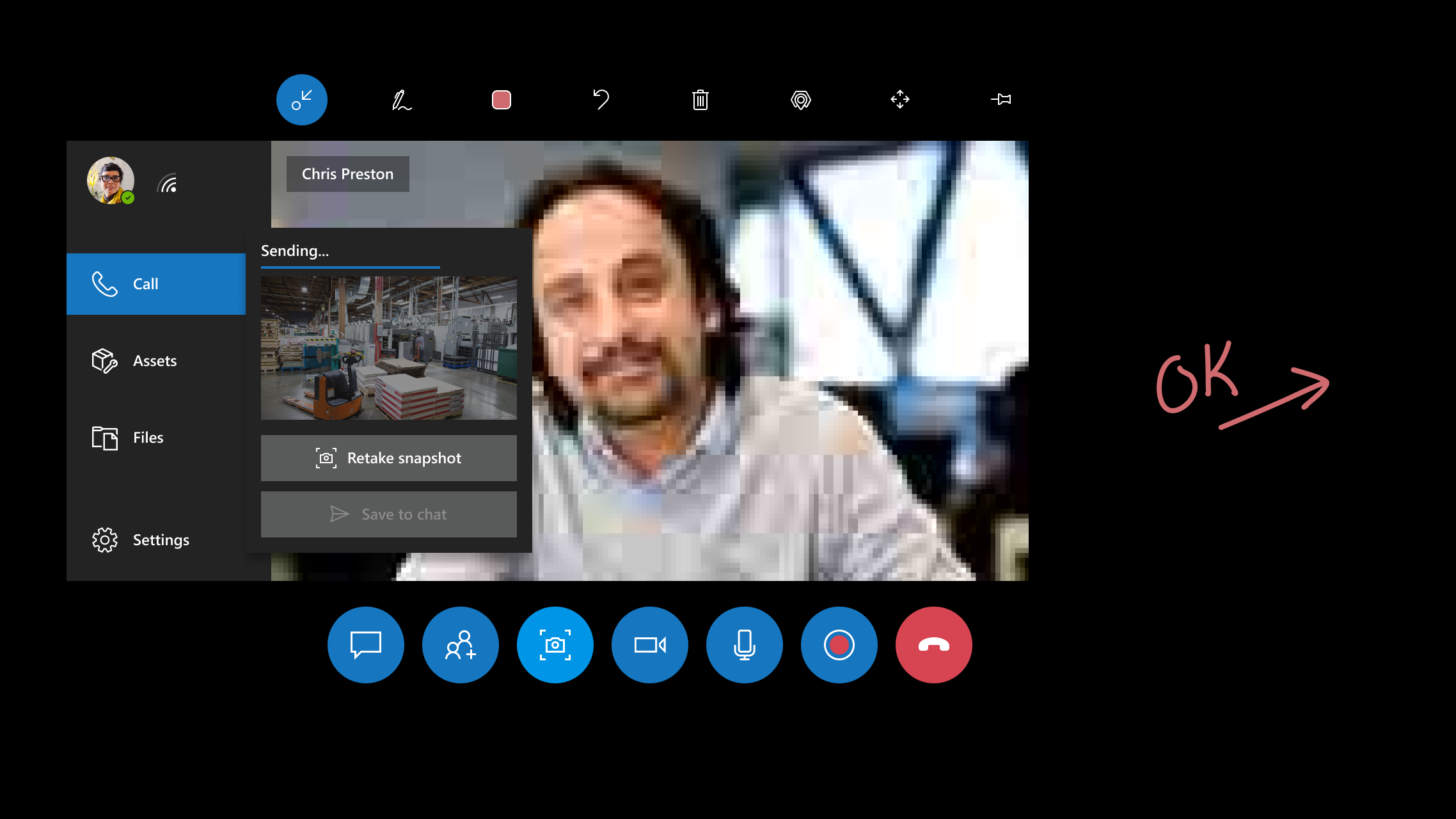This screenshot has height=819, width=1456.
Task: Toggle the red stop-recording indicator
Action: coord(839,644)
